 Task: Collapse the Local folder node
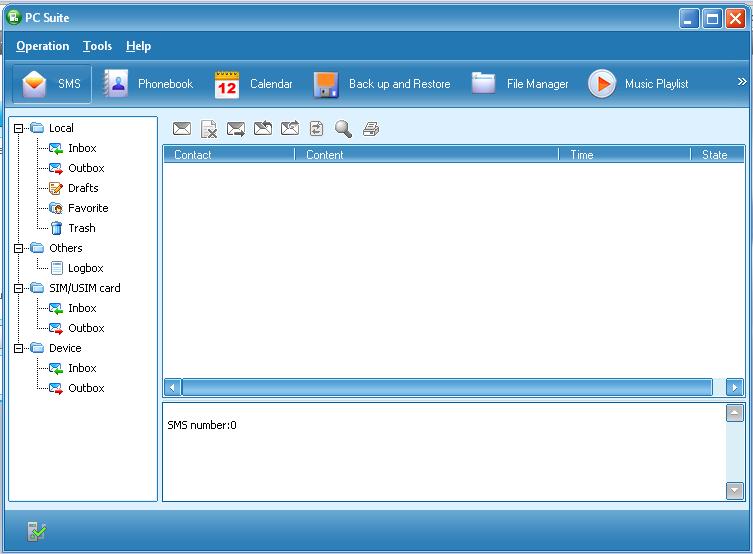[18, 128]
